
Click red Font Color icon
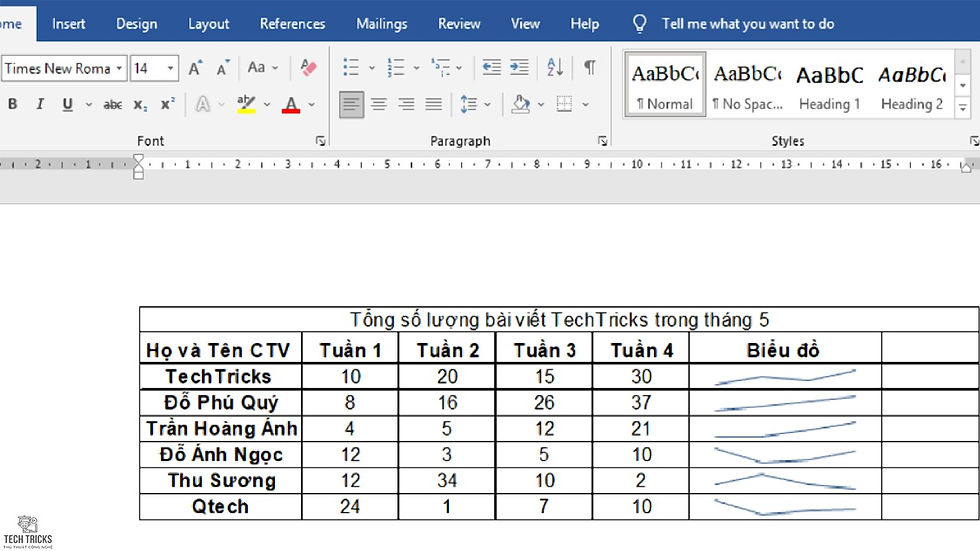pos(291,104)
